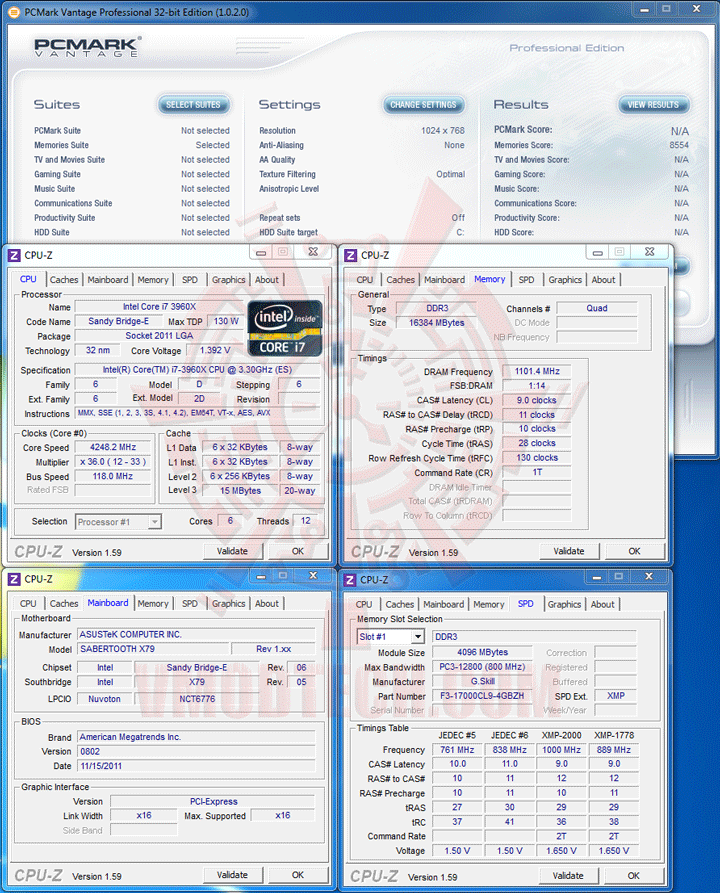Image resolution: width=720 pixels, height=893 pixels.
Task: Open Graphics tab in top-left CPU-Z window
Action: click(x=228, y=280)
